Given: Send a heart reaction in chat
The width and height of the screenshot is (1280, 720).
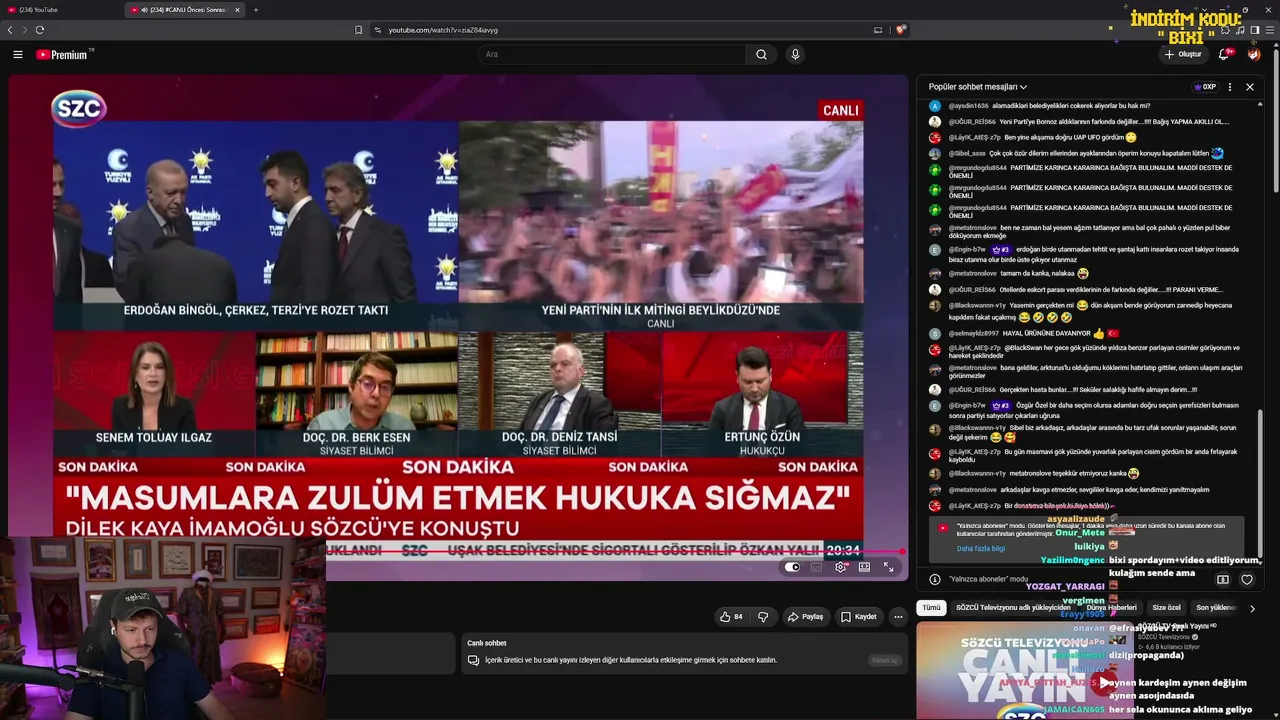Looking at the screenshot, I should point(1247,580).
